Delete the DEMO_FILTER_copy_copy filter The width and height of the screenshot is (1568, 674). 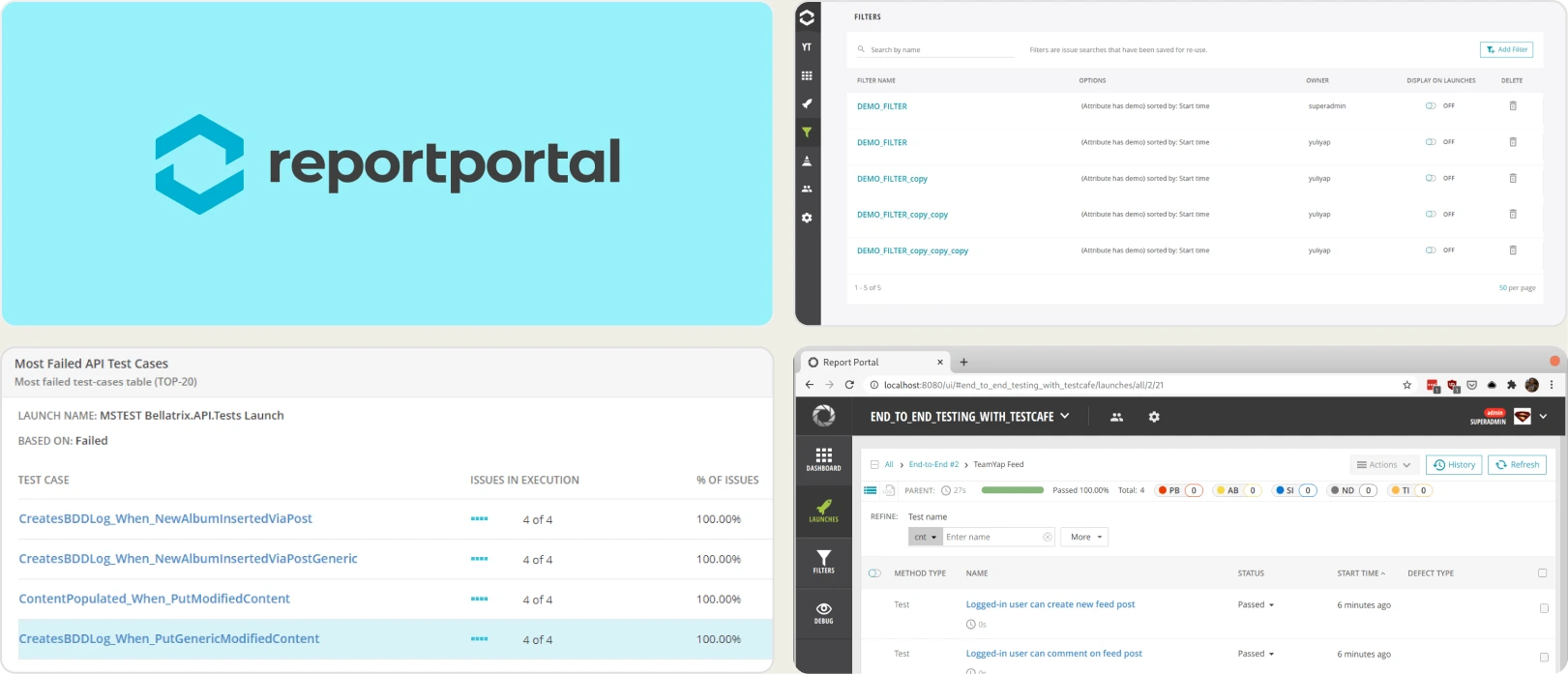point(1513,215)
